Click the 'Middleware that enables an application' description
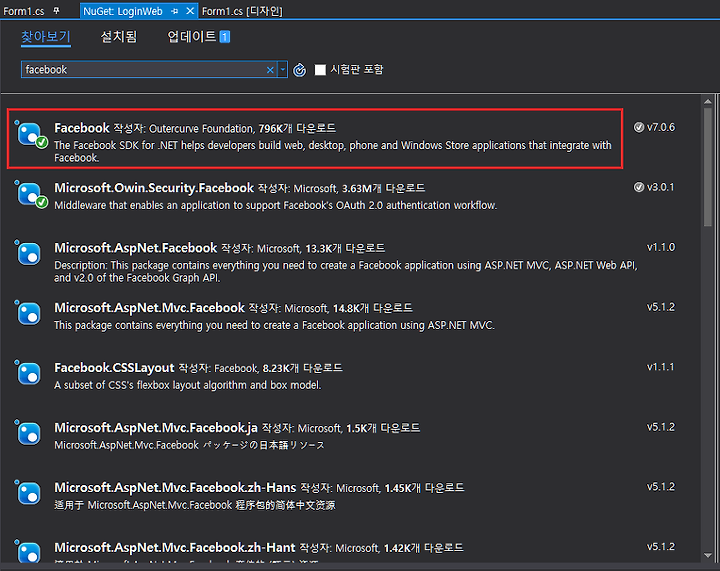This screenshot has height=571, width=720. click(276, 205)
